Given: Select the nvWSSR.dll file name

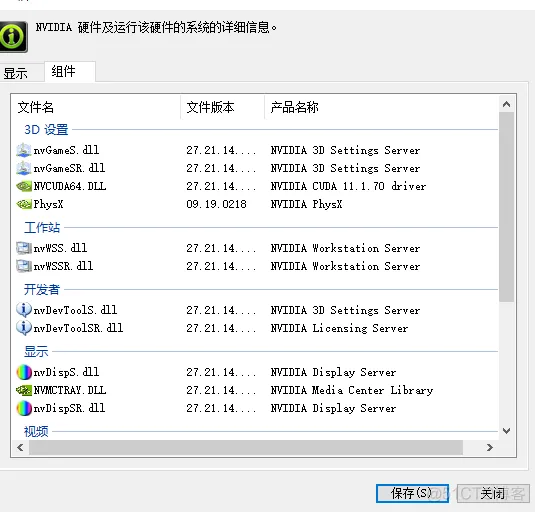Looking at the screenshot, I should [x=63, y=266].
